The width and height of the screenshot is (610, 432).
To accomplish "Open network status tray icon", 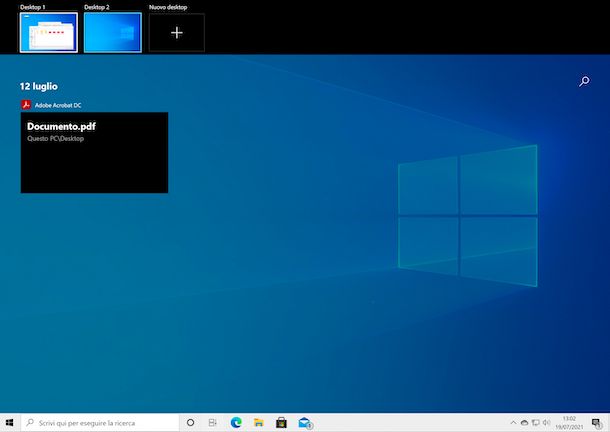I will coord(536,422).
